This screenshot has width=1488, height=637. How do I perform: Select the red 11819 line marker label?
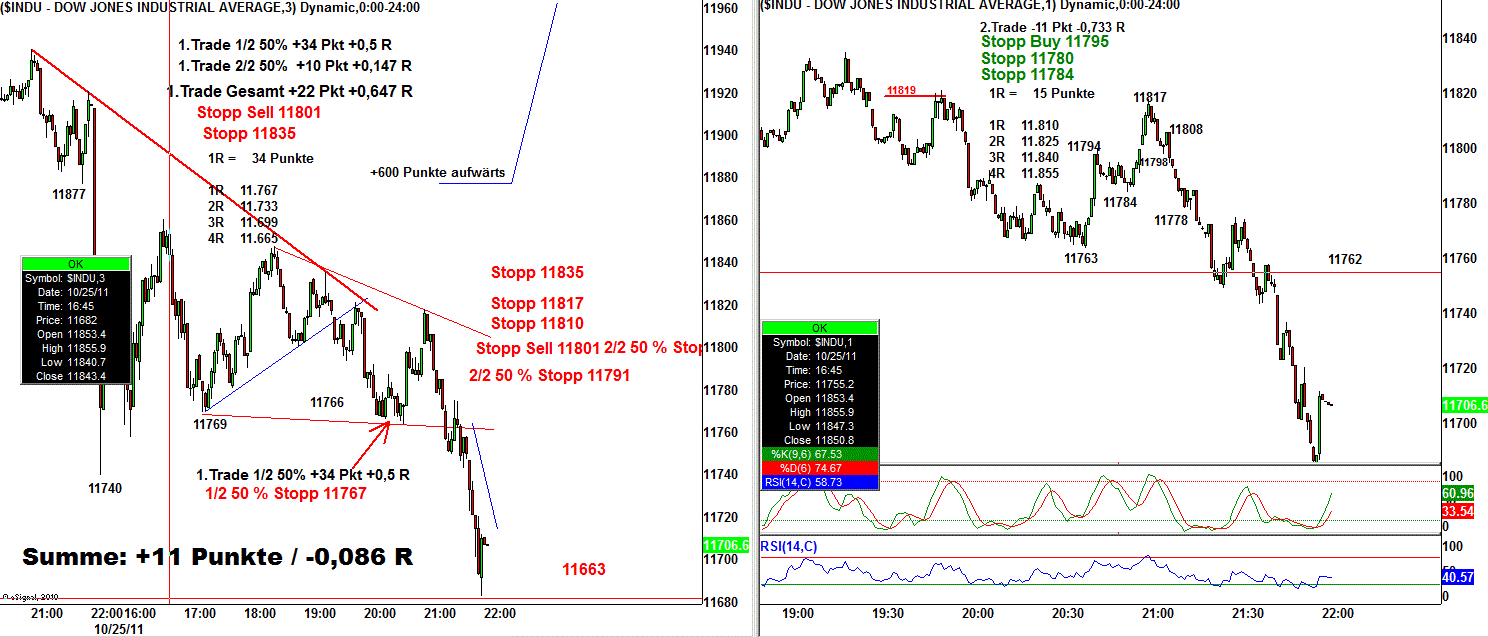pos(901,91)
